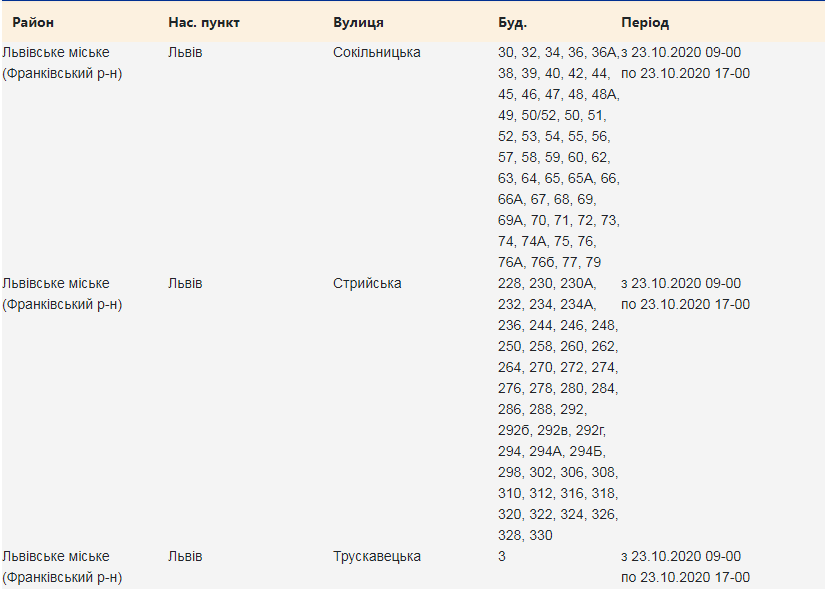Click "Львів" in the Сокільницька row
The width and height of the screenshot is (825, 589).
(x=185, y=52)
